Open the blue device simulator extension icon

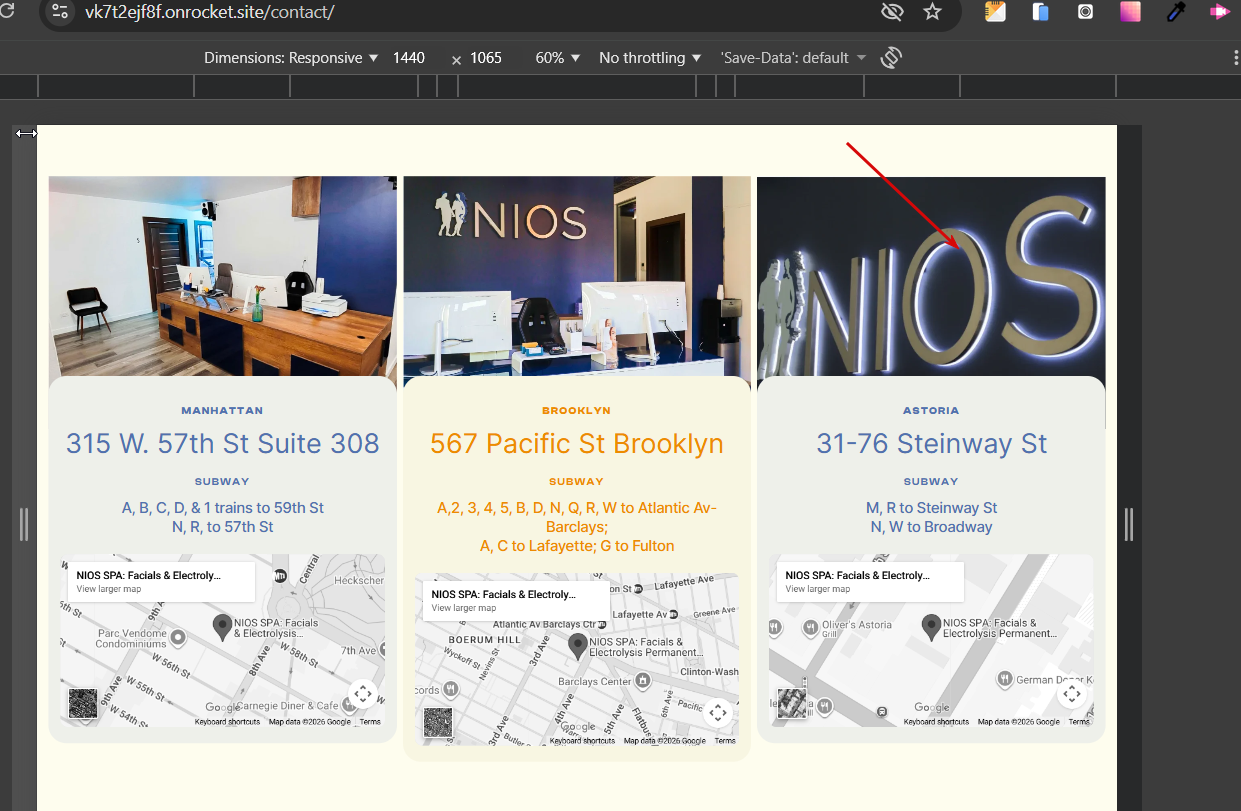1040,12
